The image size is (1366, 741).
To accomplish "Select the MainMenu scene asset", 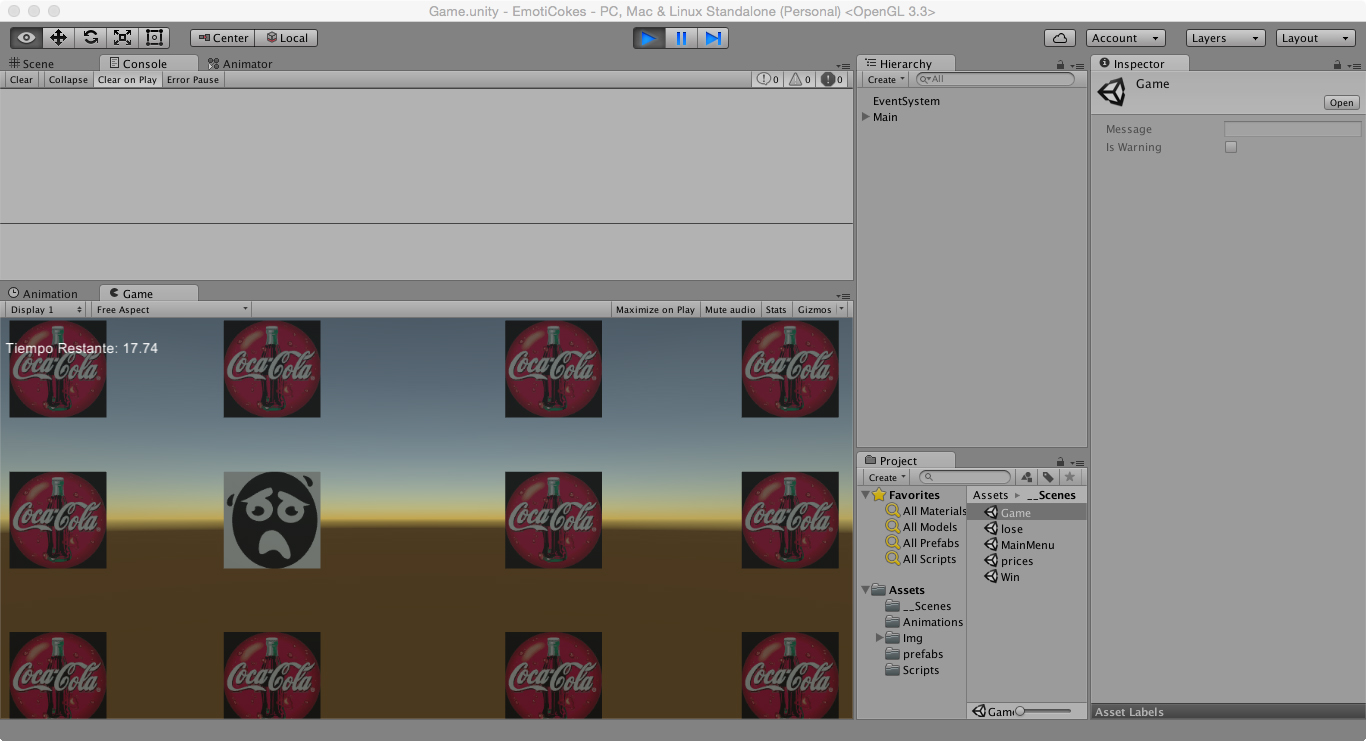I will coord(1019,545).
